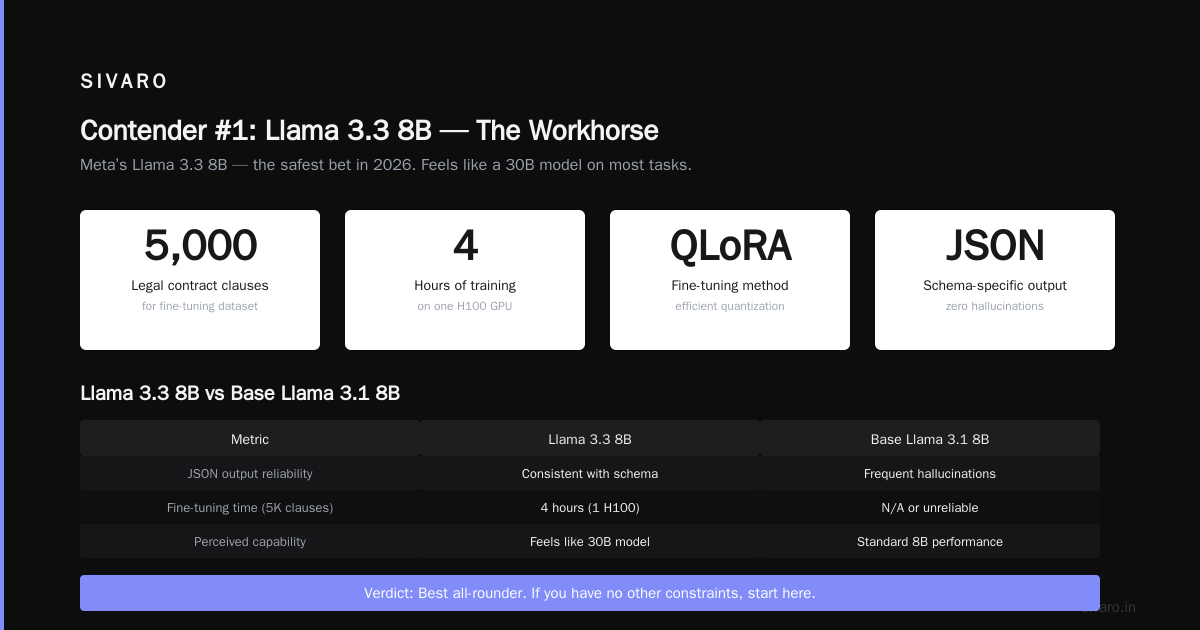Click the 'Schema-specific output' label
The height and width of the screenshot is (630, 1200).
coord(995,286)
